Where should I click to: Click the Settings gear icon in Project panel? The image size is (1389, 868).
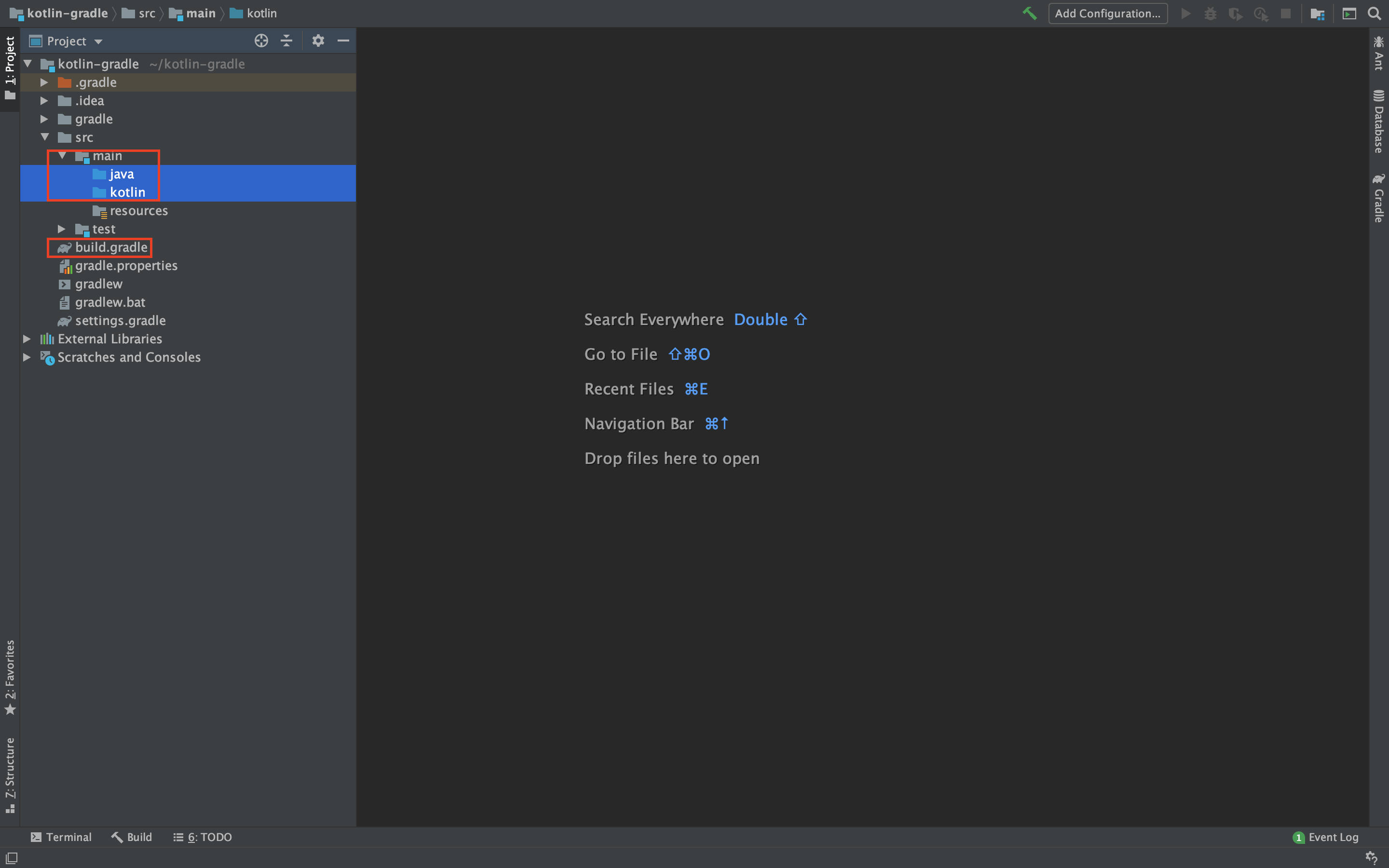click(x=317, y=41)
